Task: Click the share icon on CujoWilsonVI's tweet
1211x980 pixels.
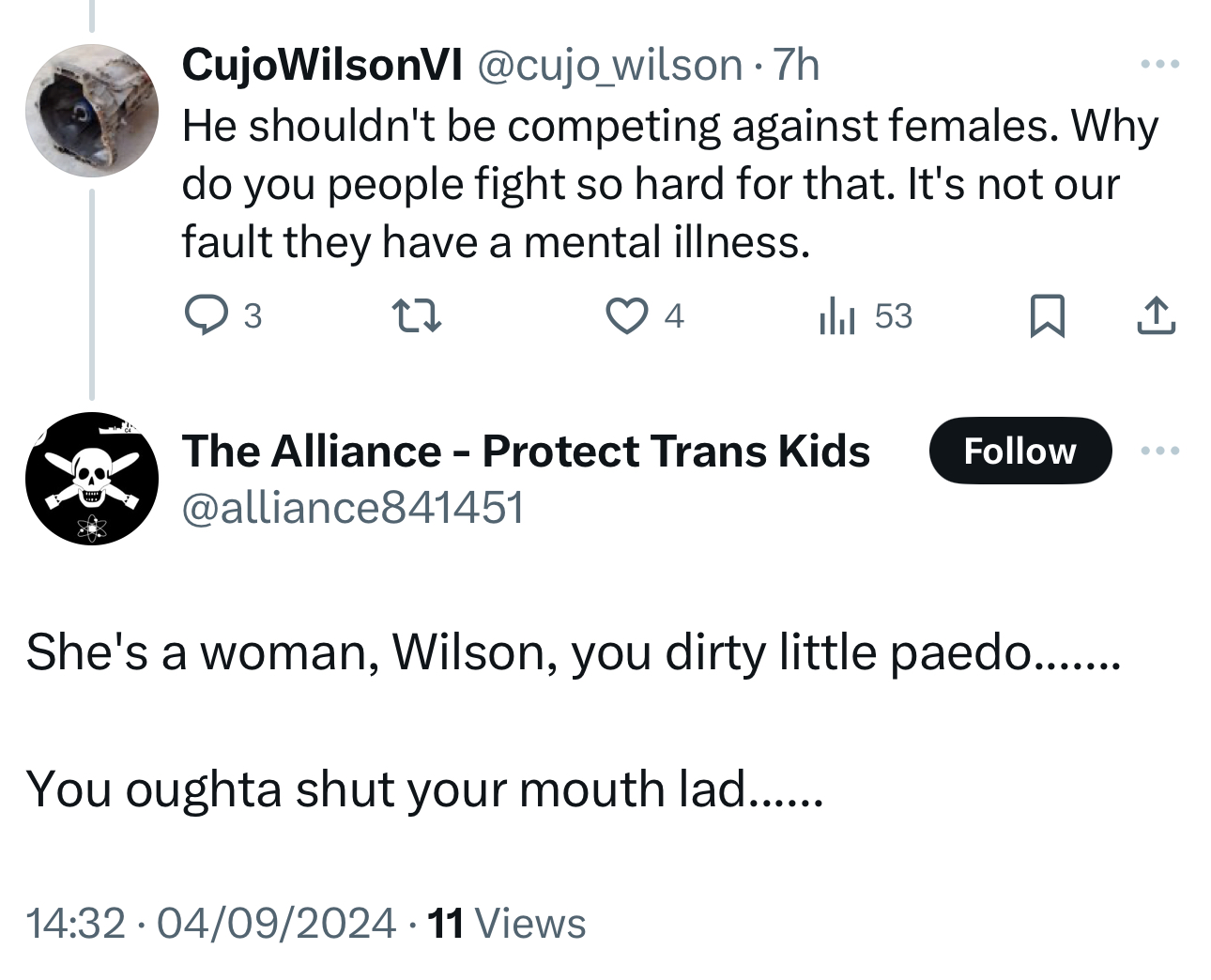Action: [1156, 316]
